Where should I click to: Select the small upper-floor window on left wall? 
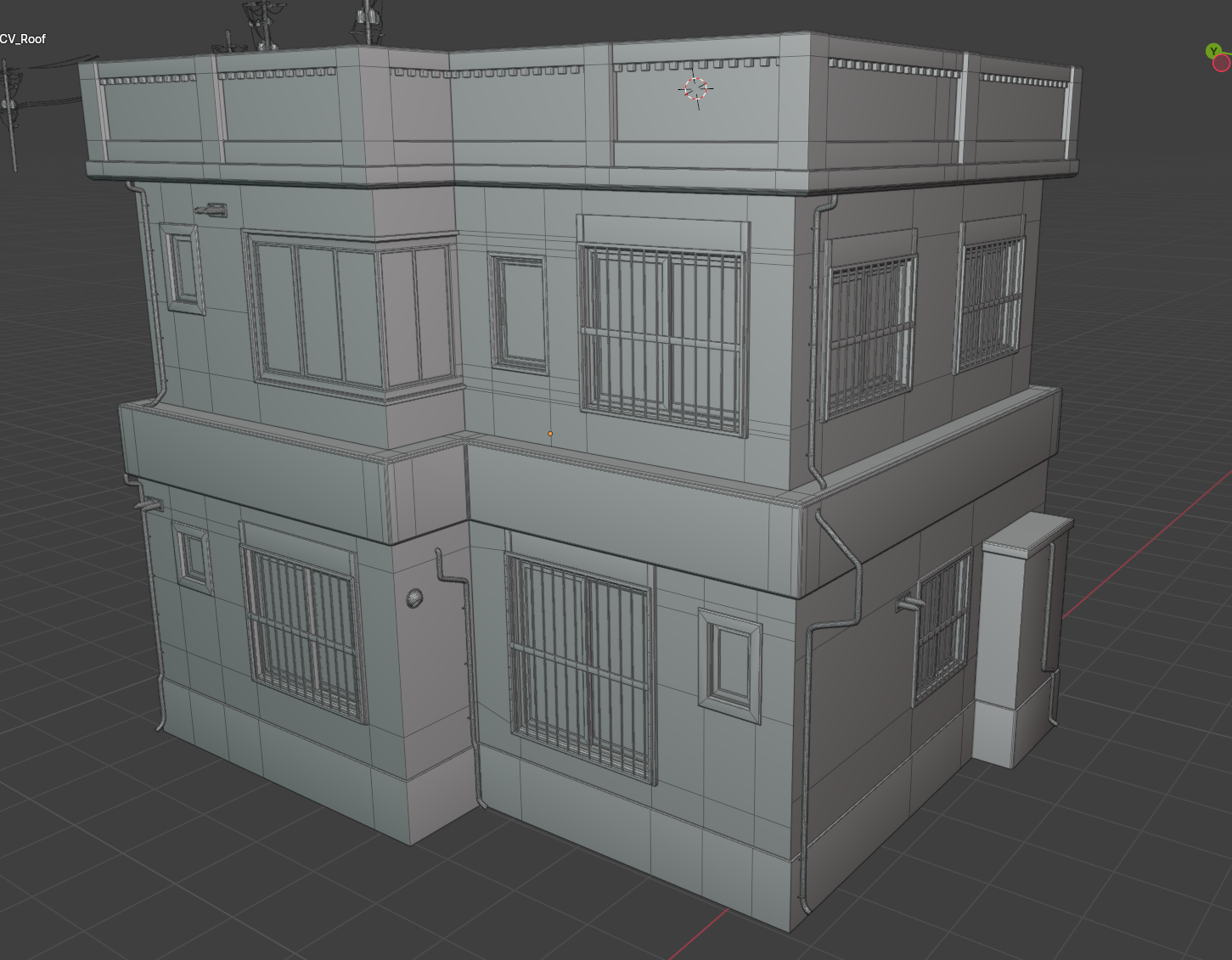point(183,269)
